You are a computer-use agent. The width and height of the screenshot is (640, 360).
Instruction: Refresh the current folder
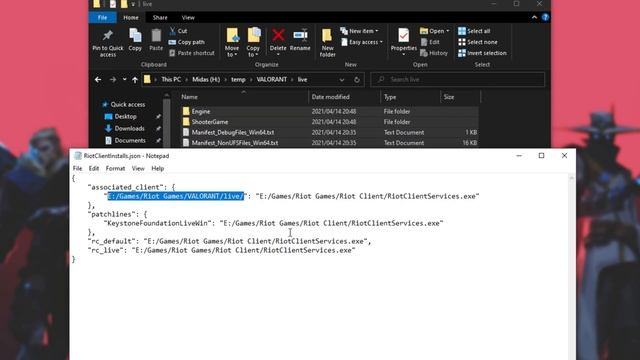pos(357,80)
